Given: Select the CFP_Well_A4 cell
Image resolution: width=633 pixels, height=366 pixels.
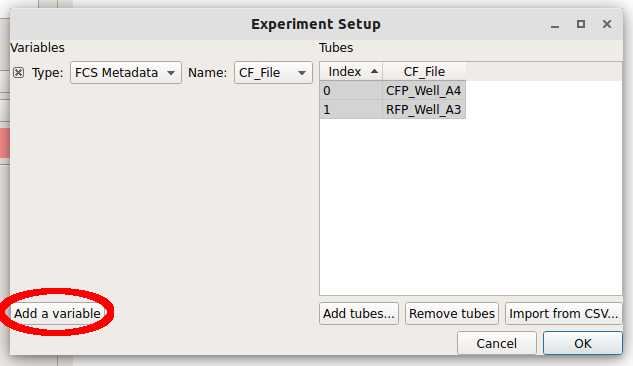Looking at the screenshot, I should (x=423, y=90).
